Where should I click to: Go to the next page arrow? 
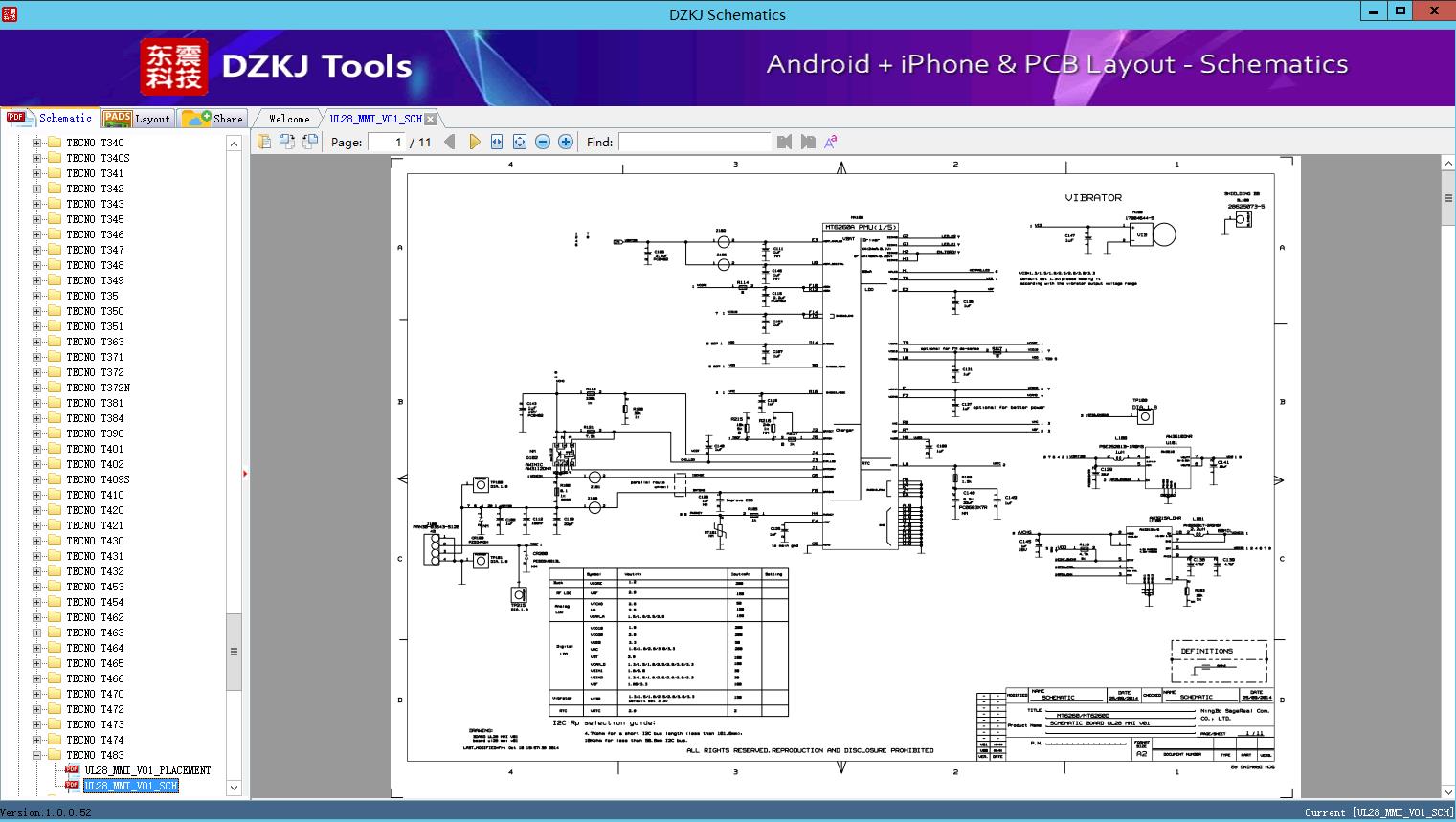(x=474, y=142)
